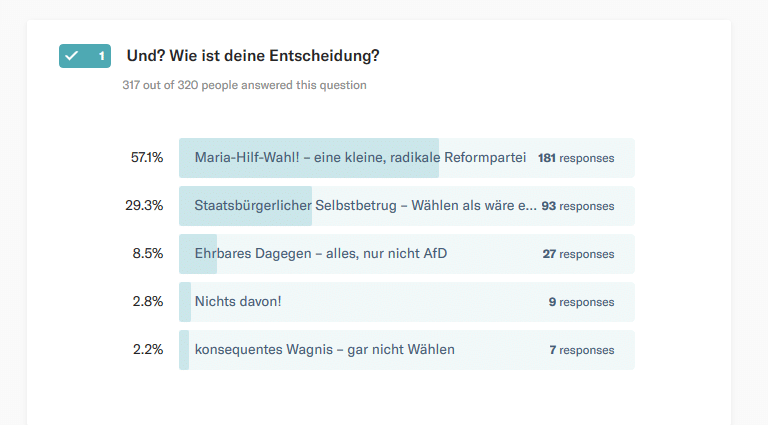The image size is (768, 425).
Task: Open the '7 responses' count
Action: (581, 350)
